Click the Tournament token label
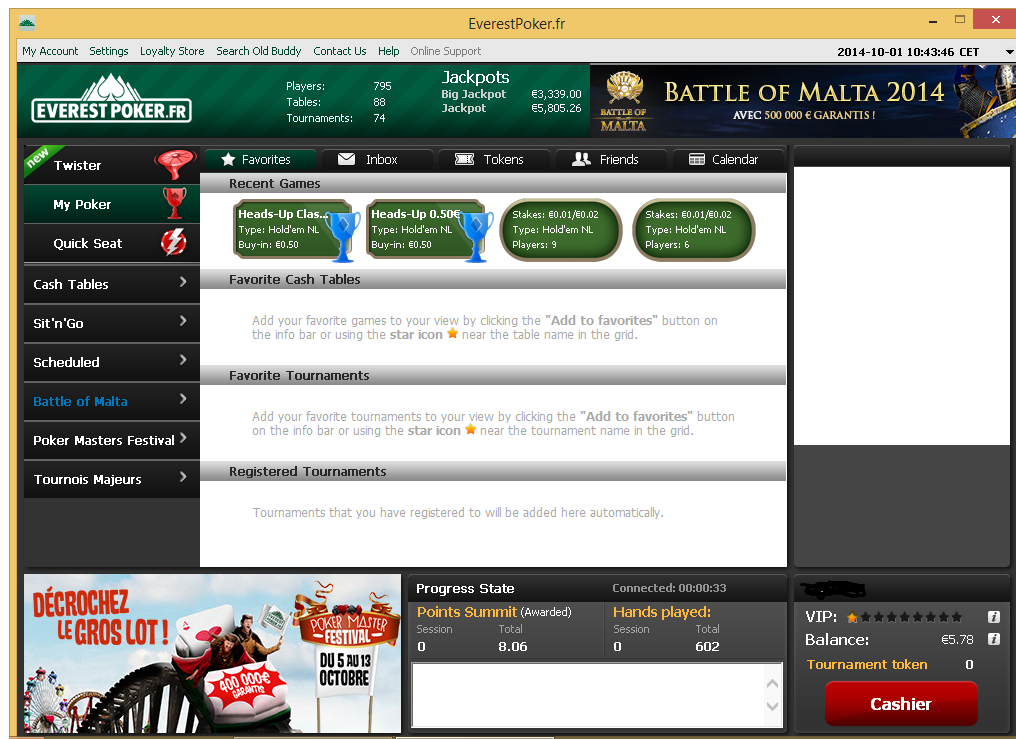 coord(866,665)
